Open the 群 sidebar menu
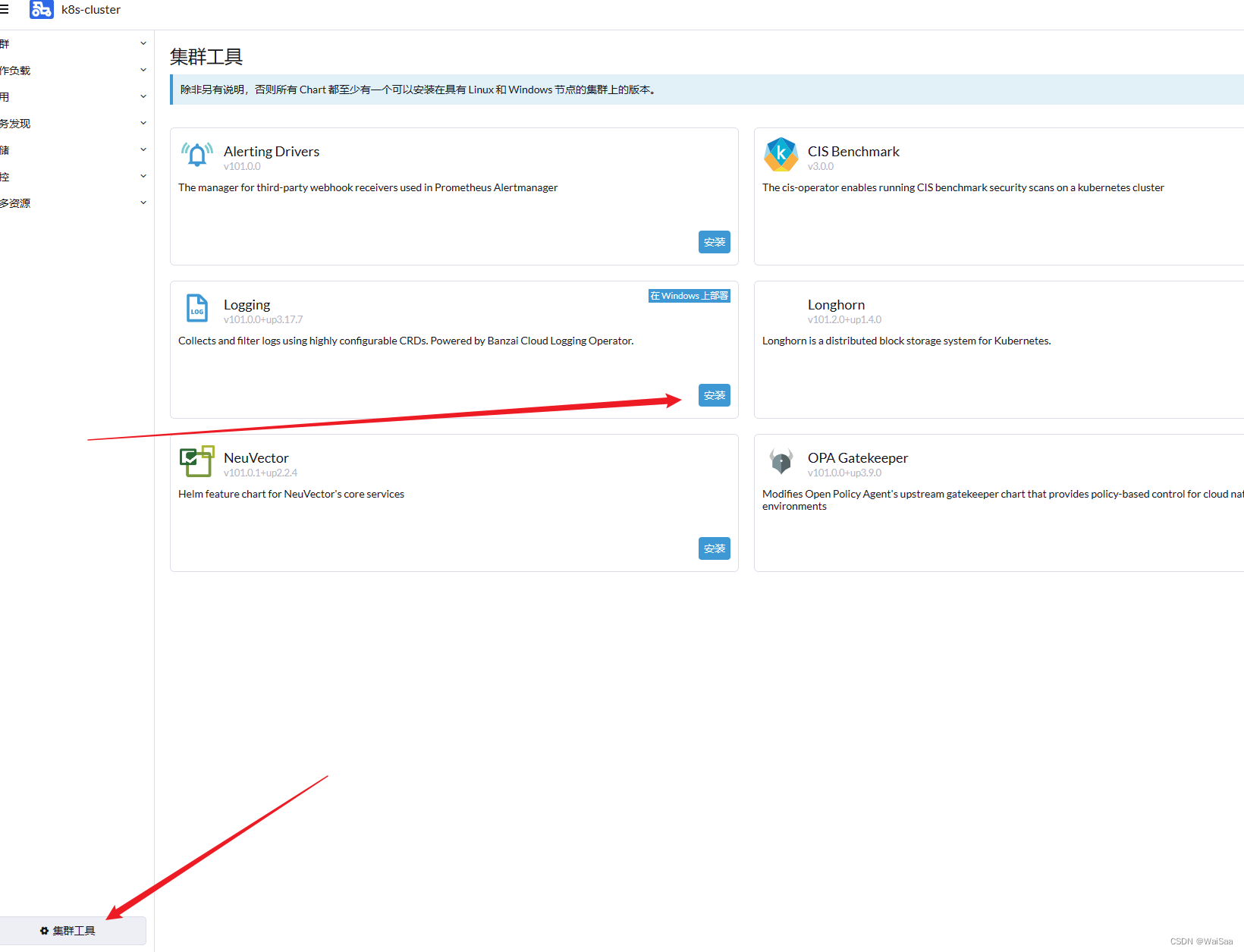This screenshot has width=1244, height=952. point(76,44)
